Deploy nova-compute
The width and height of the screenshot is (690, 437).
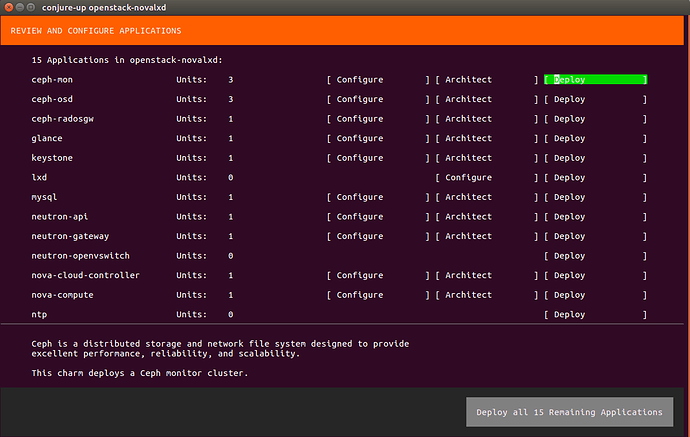tap(595, 295)
